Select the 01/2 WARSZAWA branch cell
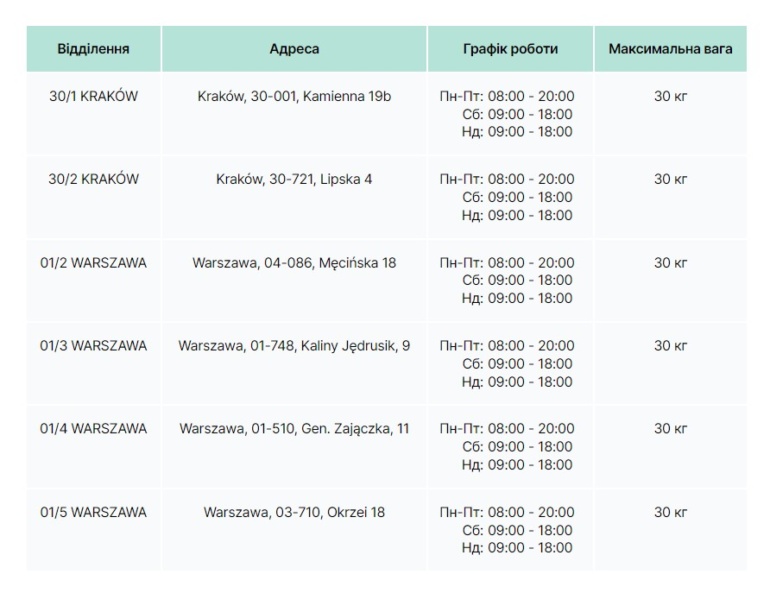Screen dimensions: 770x593 pyautogui.click(x=93, y=263)
